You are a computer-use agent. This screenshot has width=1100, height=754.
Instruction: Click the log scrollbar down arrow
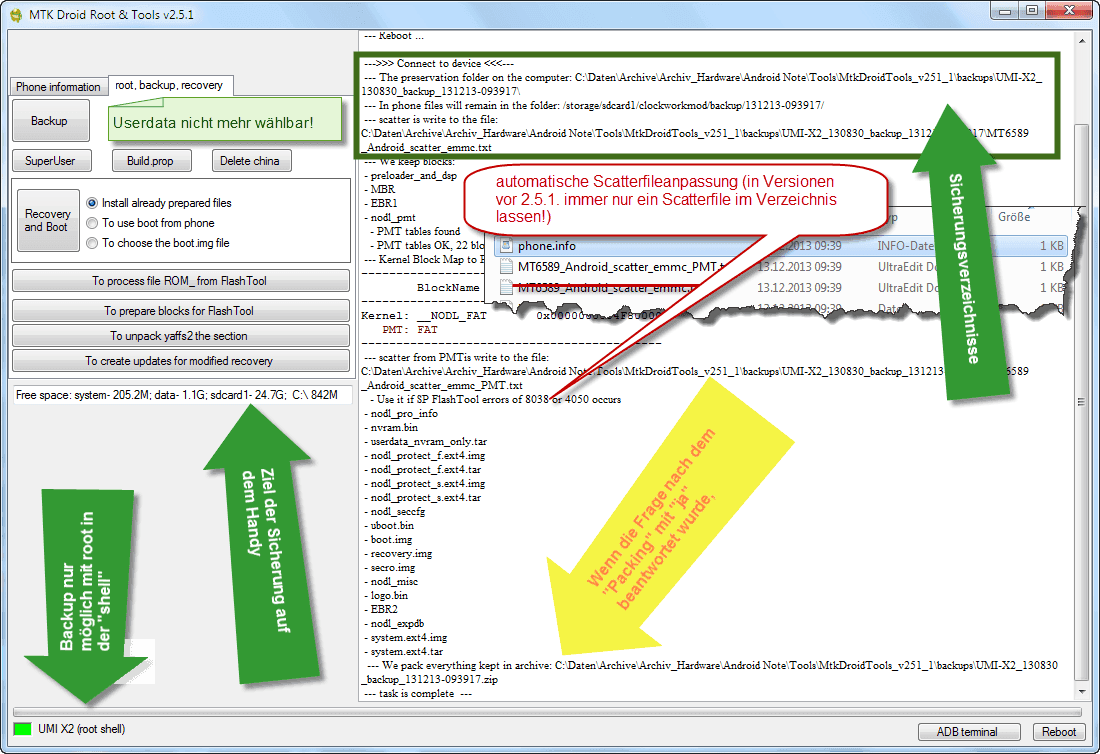1082,692
